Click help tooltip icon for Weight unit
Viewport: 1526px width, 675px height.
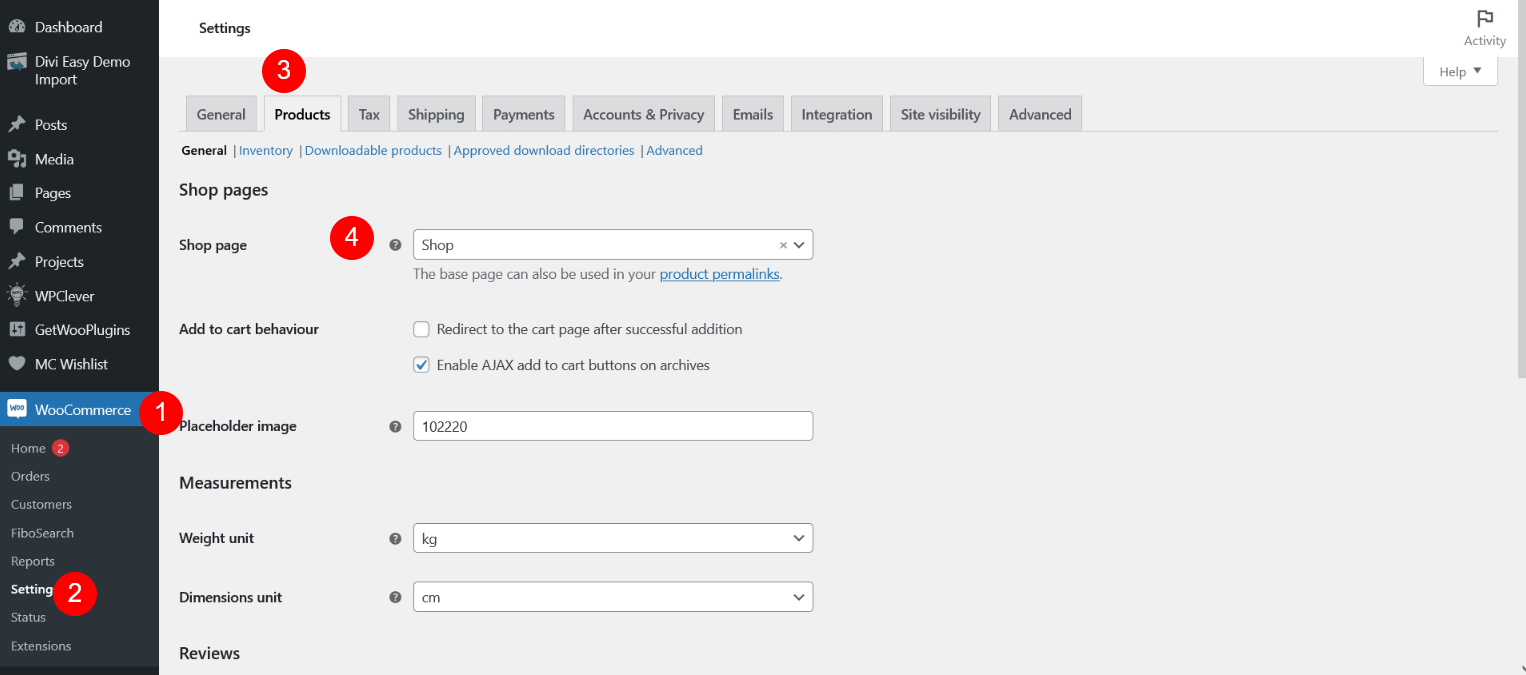point(395,538)
